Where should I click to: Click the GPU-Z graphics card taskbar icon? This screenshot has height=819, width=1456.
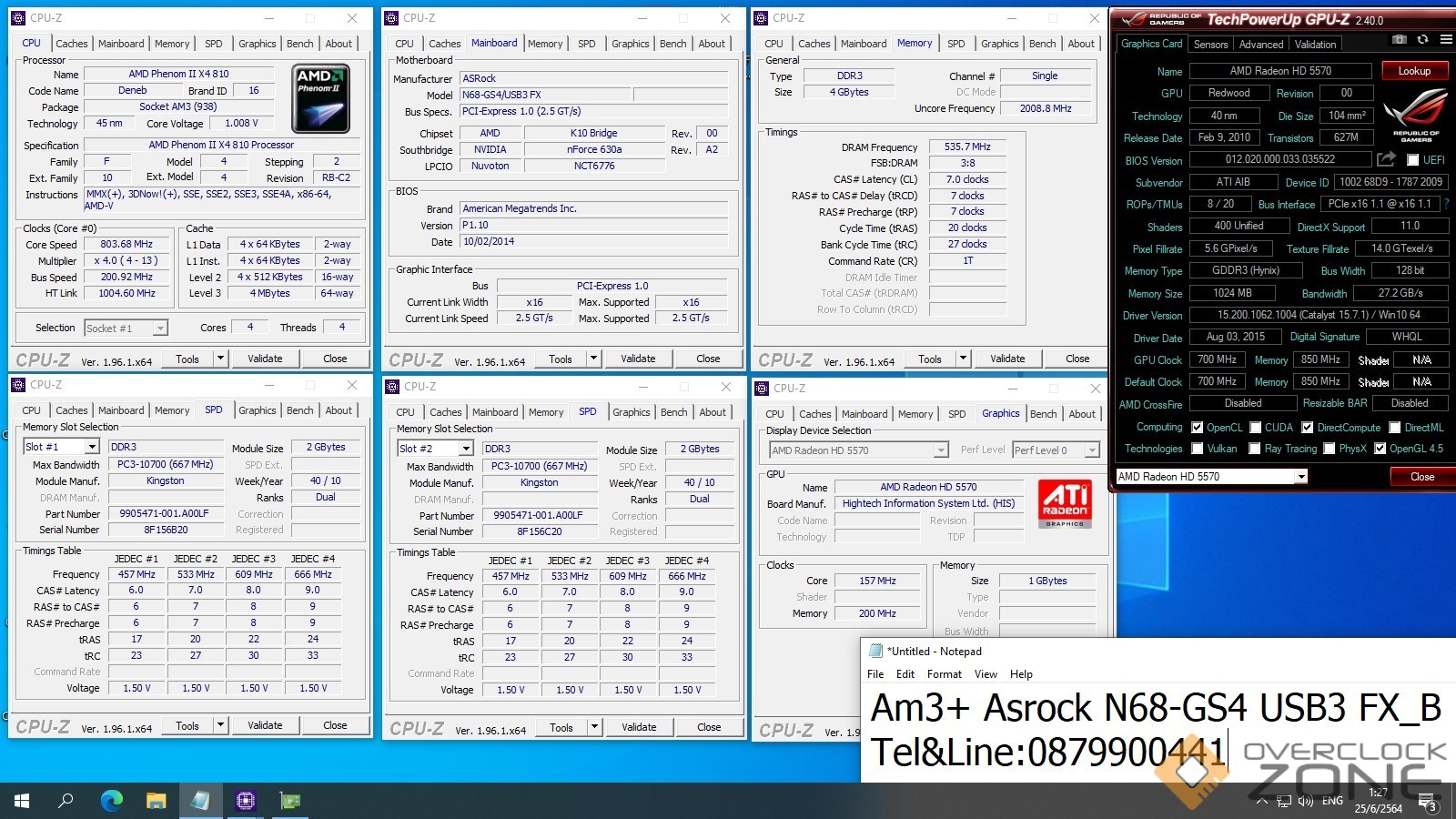pos(289,801)
